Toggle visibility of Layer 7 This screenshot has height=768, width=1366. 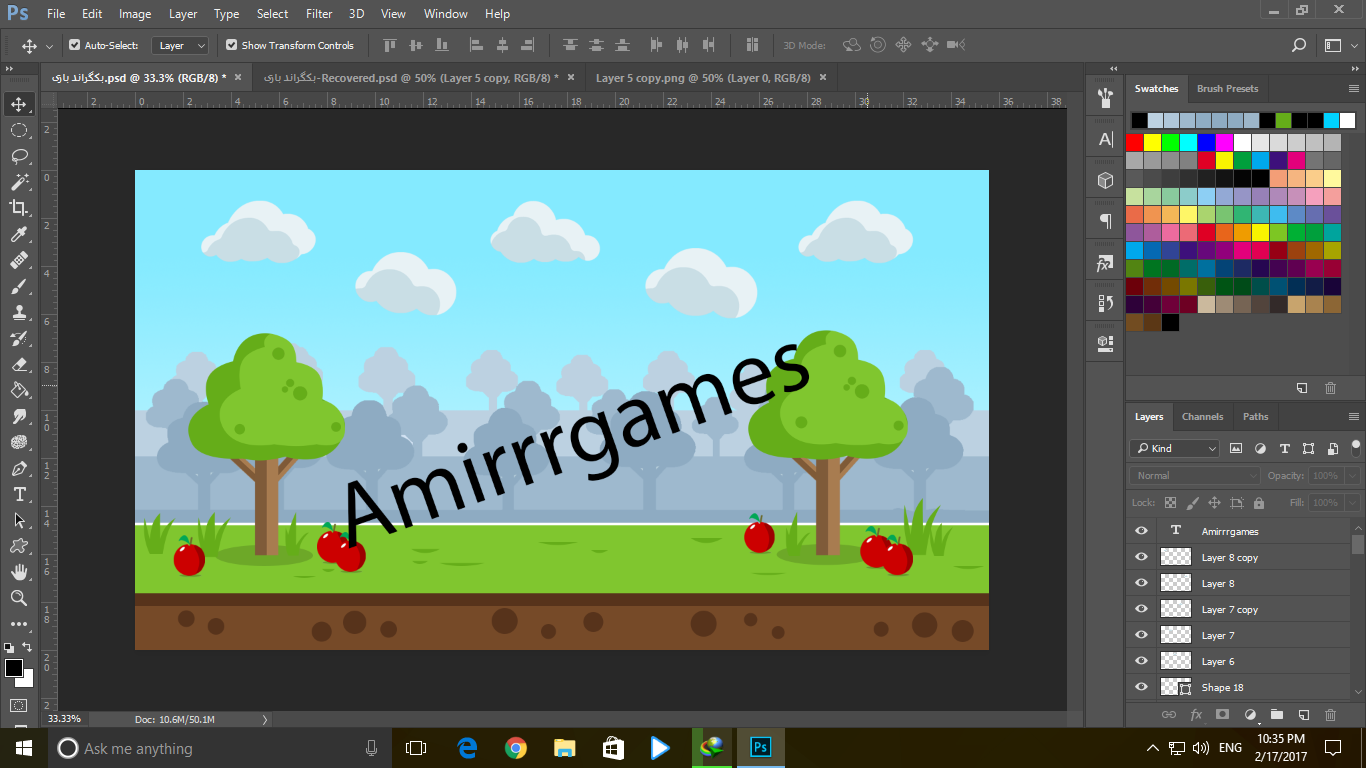(1141, 635)
